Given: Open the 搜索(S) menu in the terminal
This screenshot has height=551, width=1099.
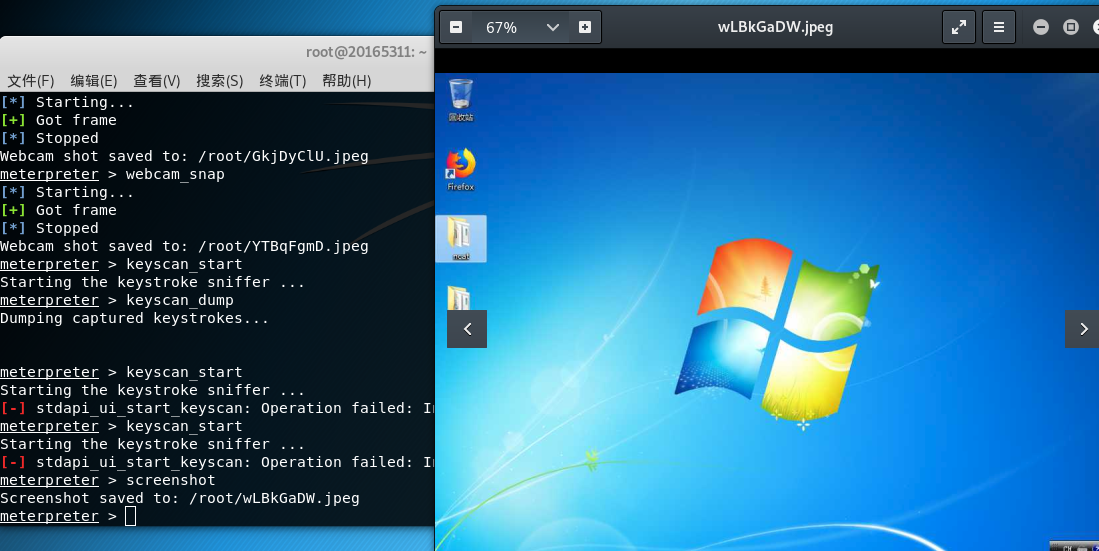Looking at the screenshot, I should coord(219,81).
